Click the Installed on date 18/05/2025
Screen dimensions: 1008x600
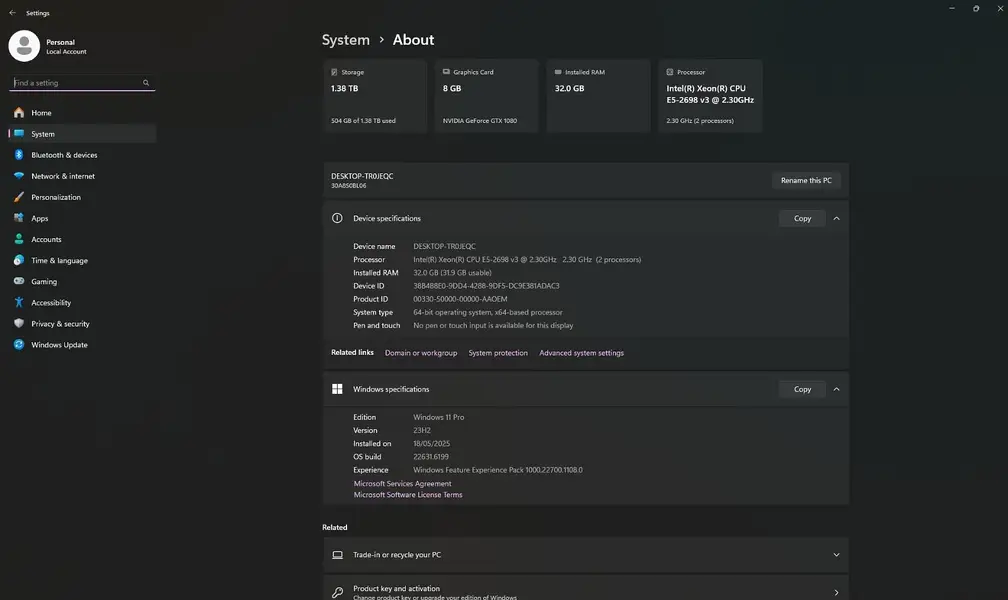pos(431,444)
